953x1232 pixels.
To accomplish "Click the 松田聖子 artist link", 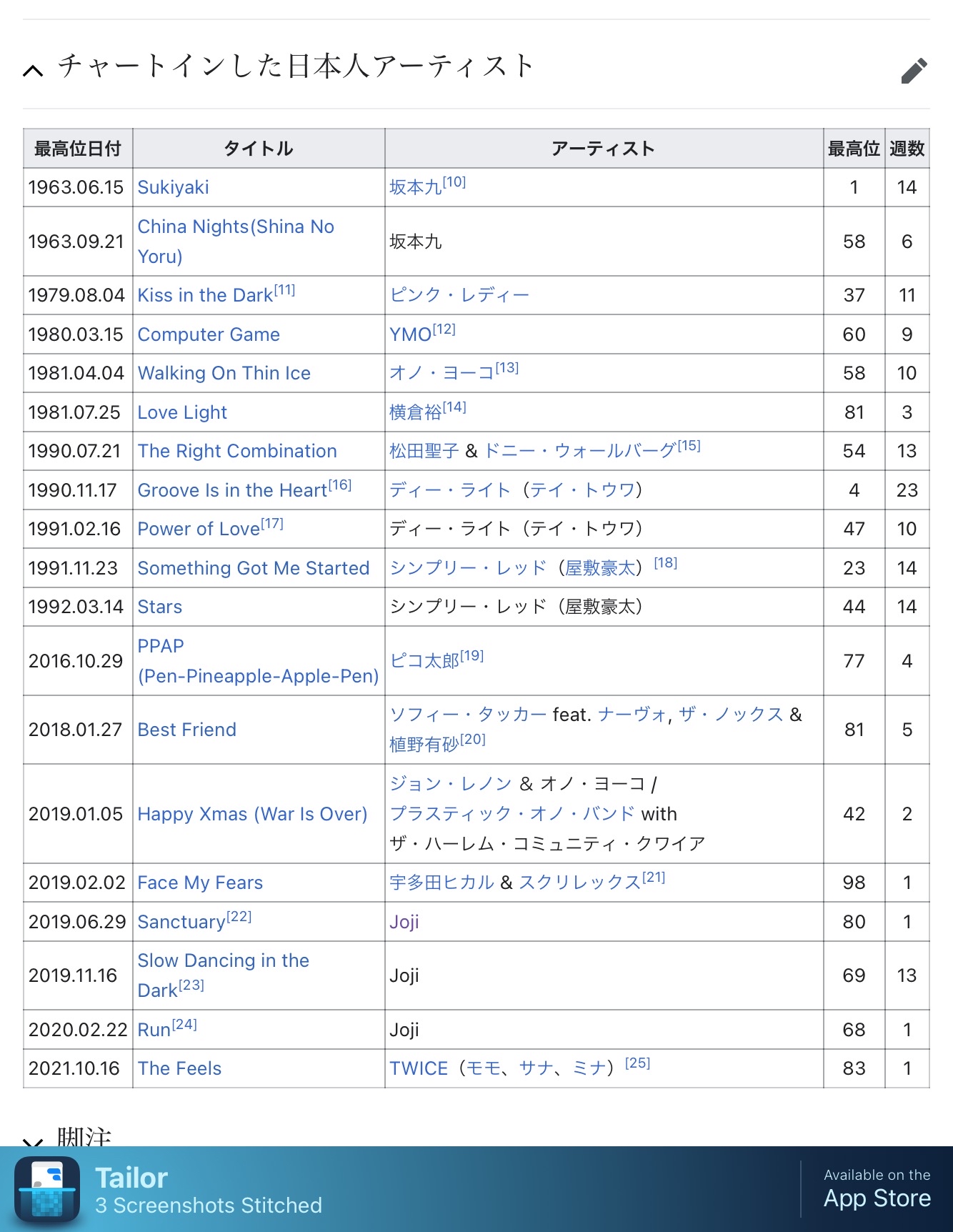I will click(424, 451).
